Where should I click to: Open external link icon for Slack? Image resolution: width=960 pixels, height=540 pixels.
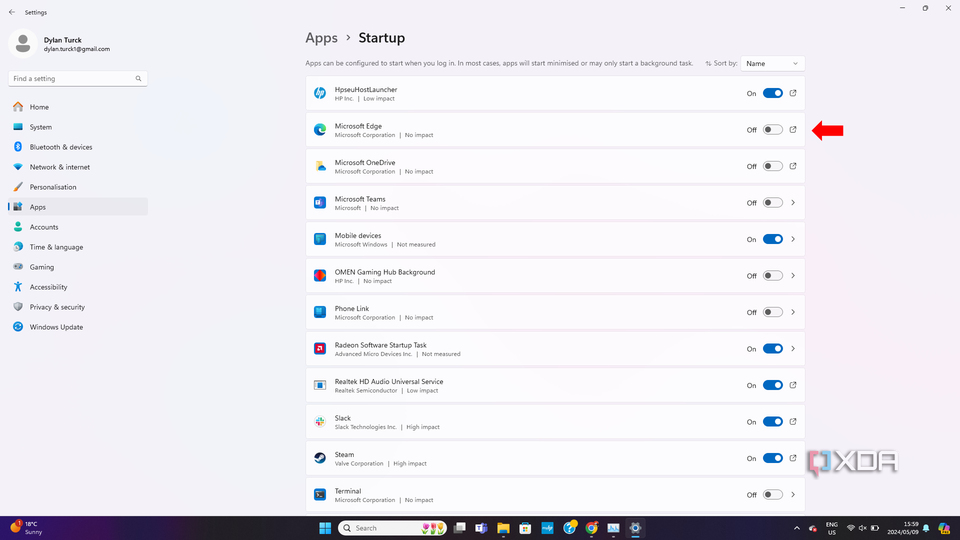click(x=793, y=421)
